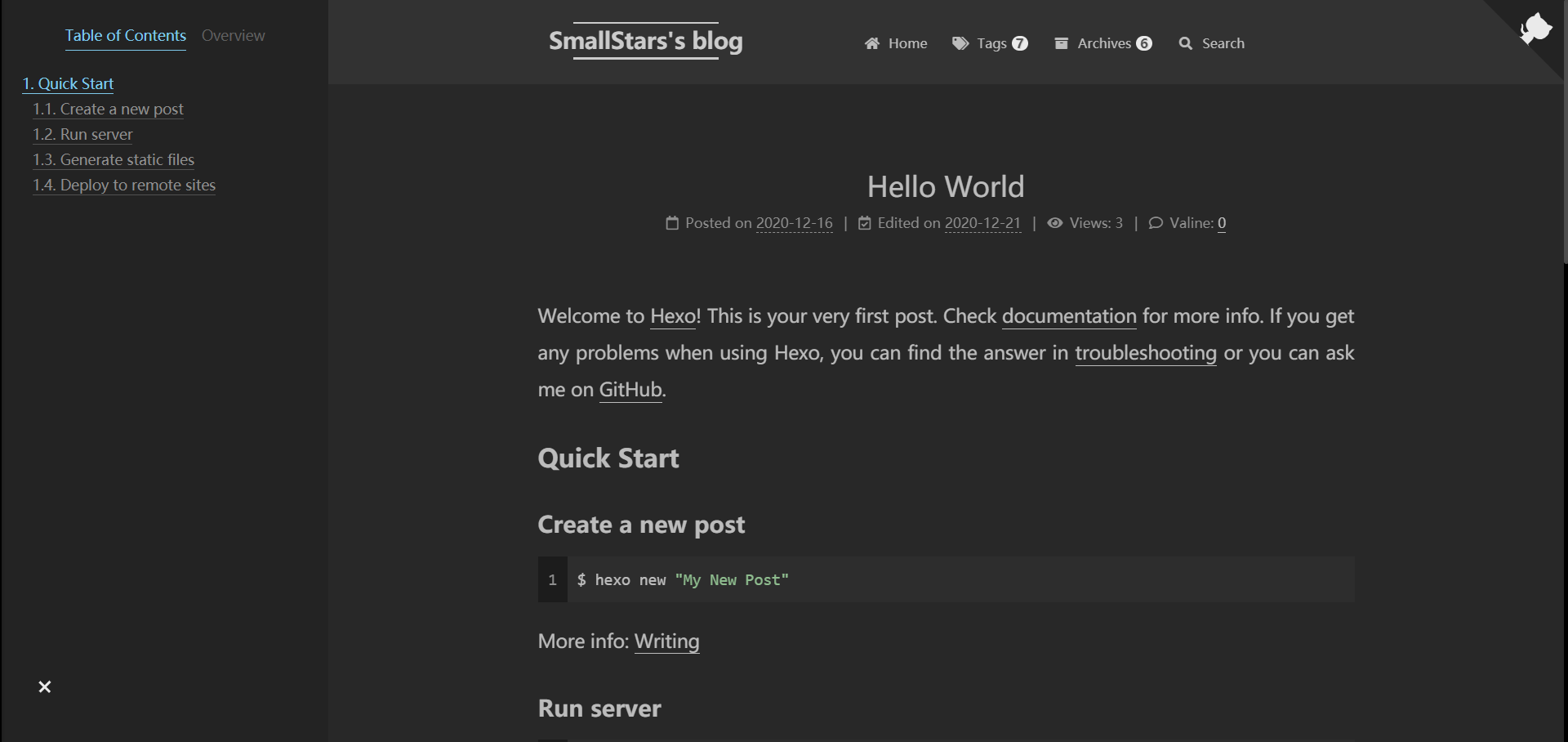Switch to the Overview tab
Screen dimensions: 1568x742
coord(234,35)
